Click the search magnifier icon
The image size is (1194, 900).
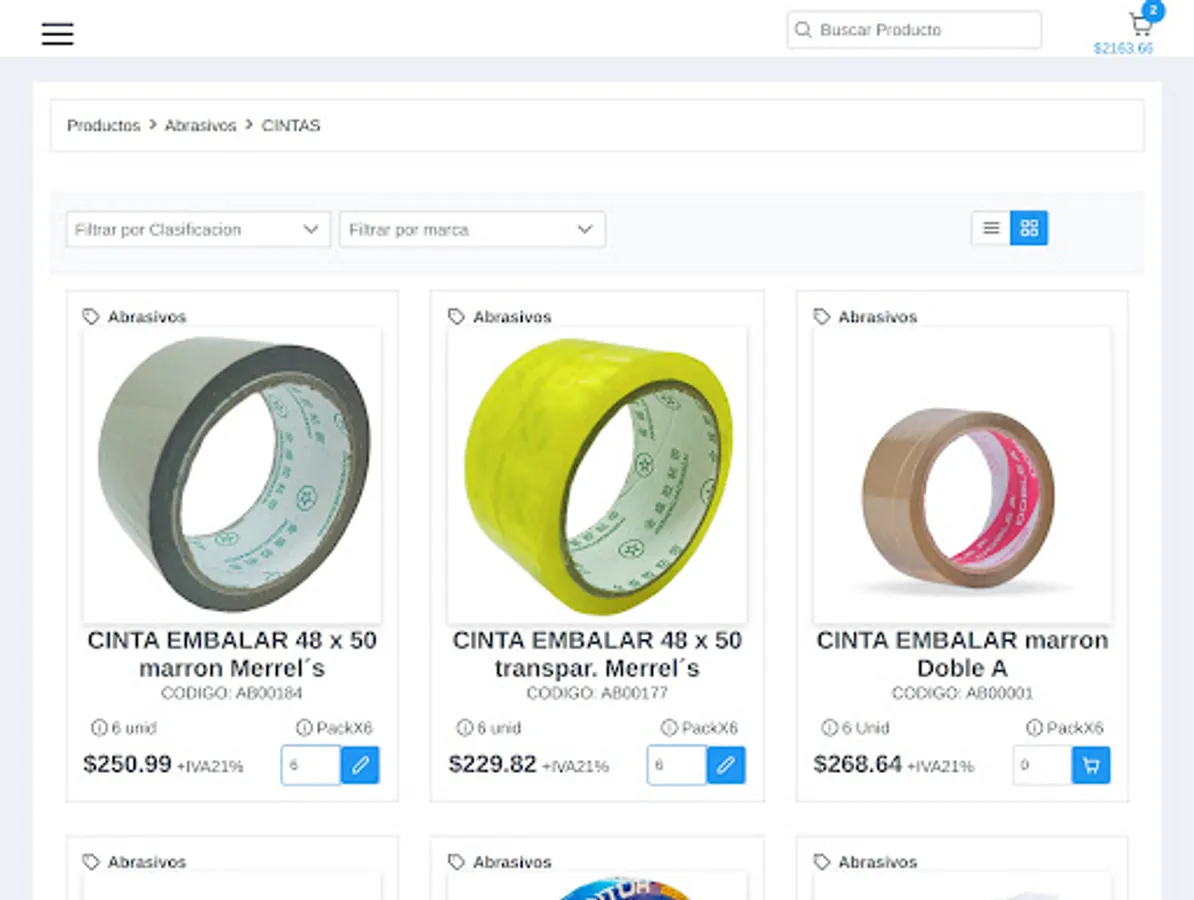coord(803,30)
